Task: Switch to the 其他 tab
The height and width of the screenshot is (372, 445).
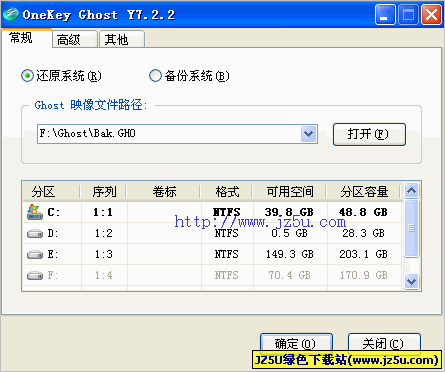Action: (x=122, y=40)
